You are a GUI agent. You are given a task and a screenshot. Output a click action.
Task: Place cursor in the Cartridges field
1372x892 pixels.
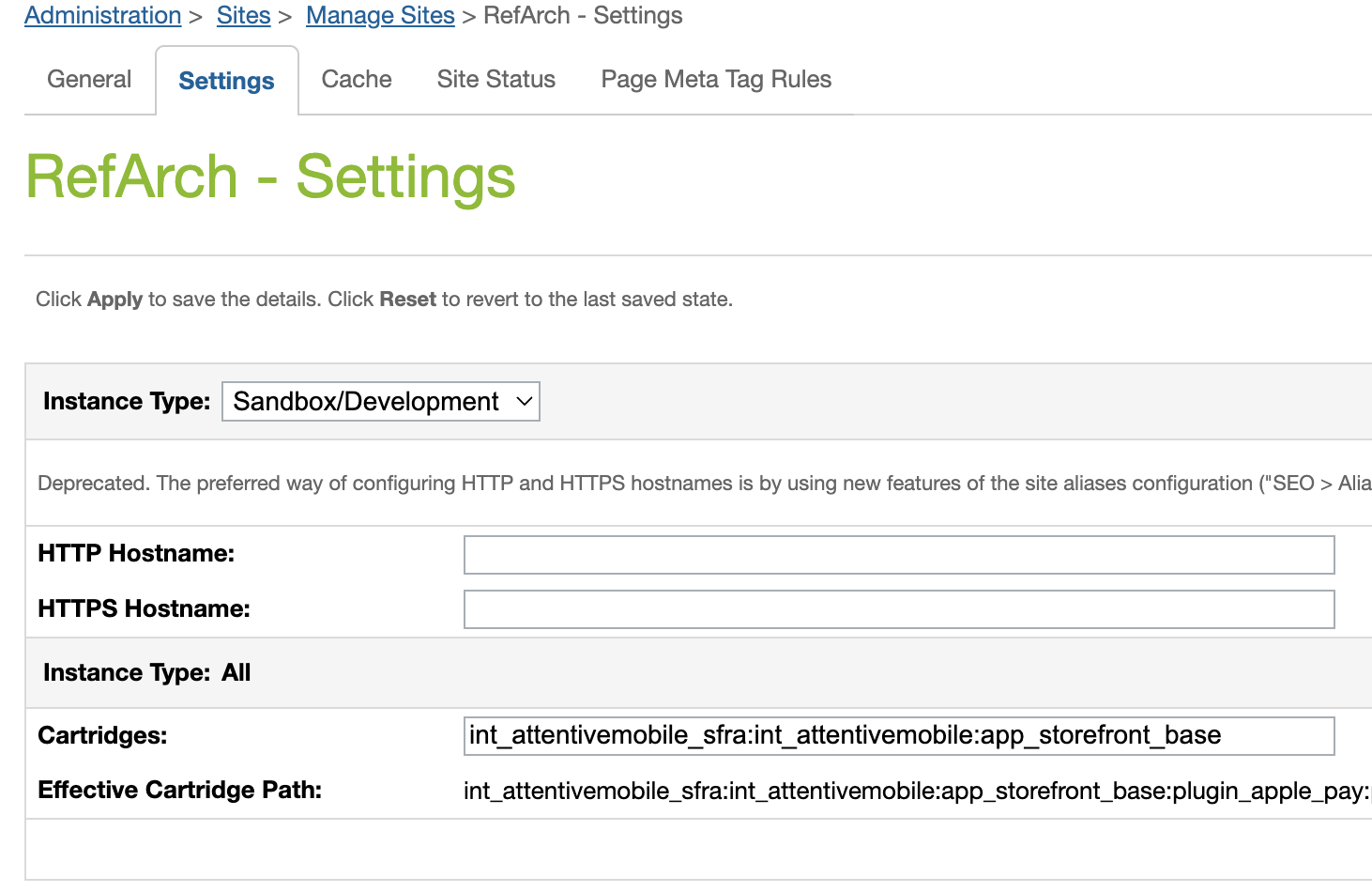coord(898,735)
